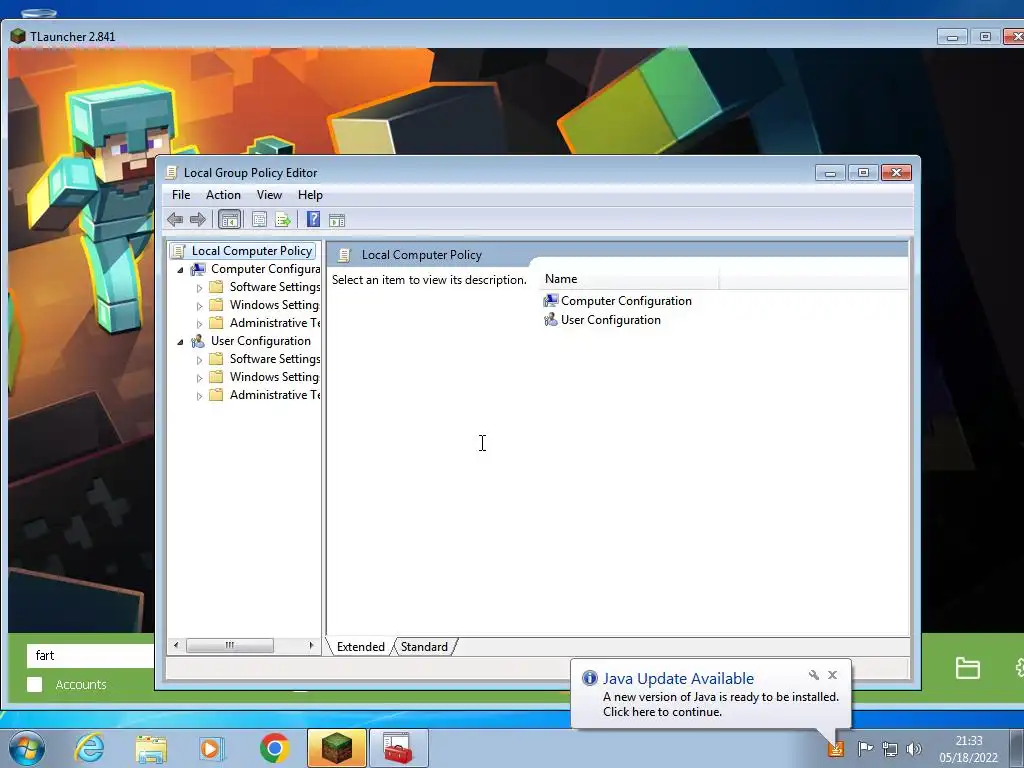Minimize the Local Group Policy Editor window
This screenshot has height=768, width=1024.
click(830, 173)
